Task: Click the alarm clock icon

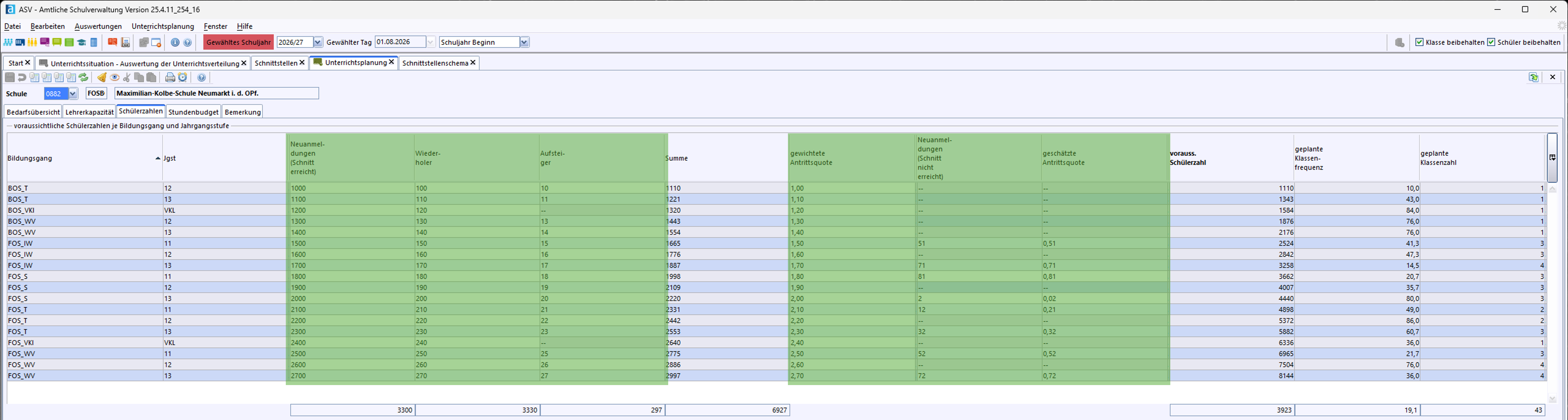Action: [x=182, y=77]
